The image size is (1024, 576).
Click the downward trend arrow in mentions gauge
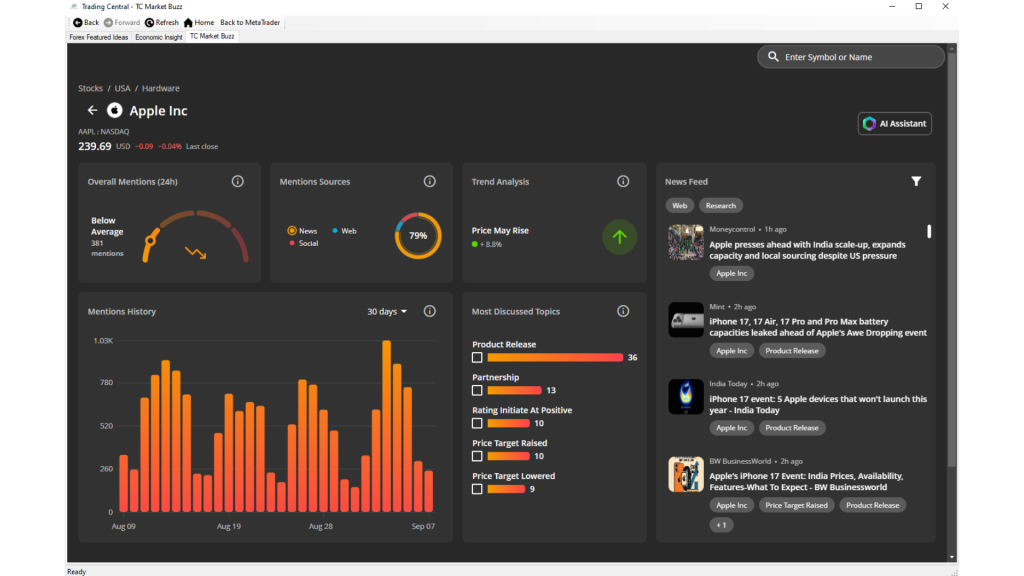click(195, 252)
